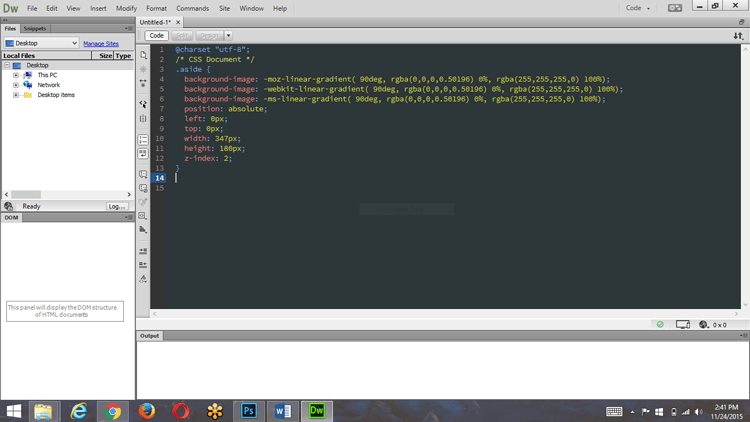Click the Outdent Code icon
The image size is (750, 422).
[143, 265]
